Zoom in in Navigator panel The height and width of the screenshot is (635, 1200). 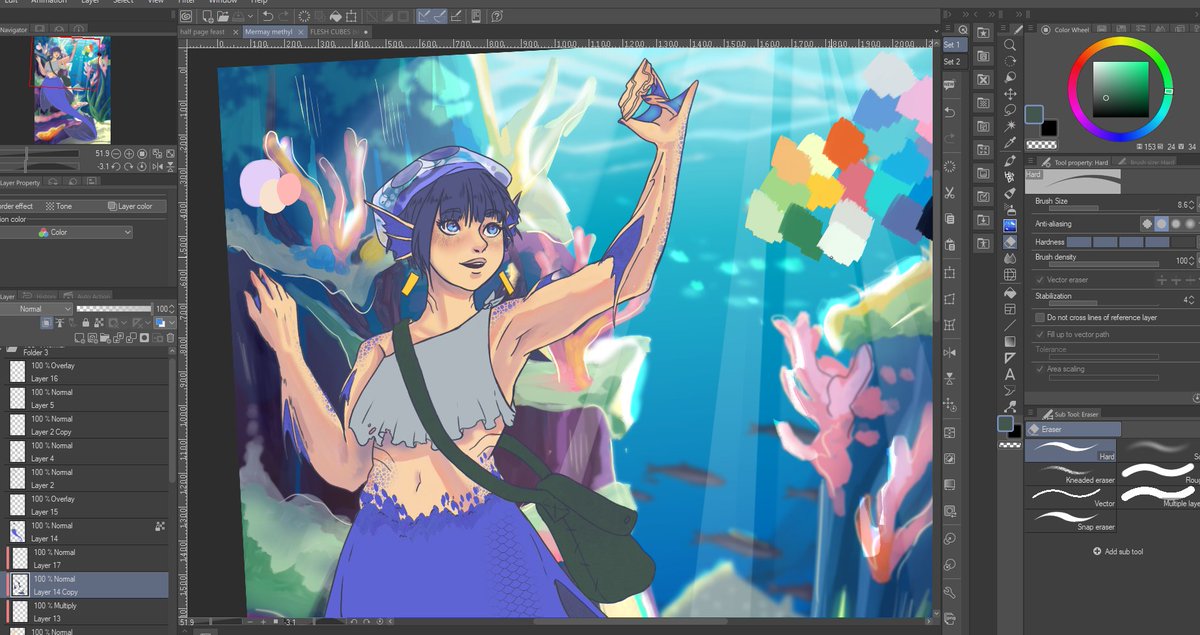coord(129,154)
